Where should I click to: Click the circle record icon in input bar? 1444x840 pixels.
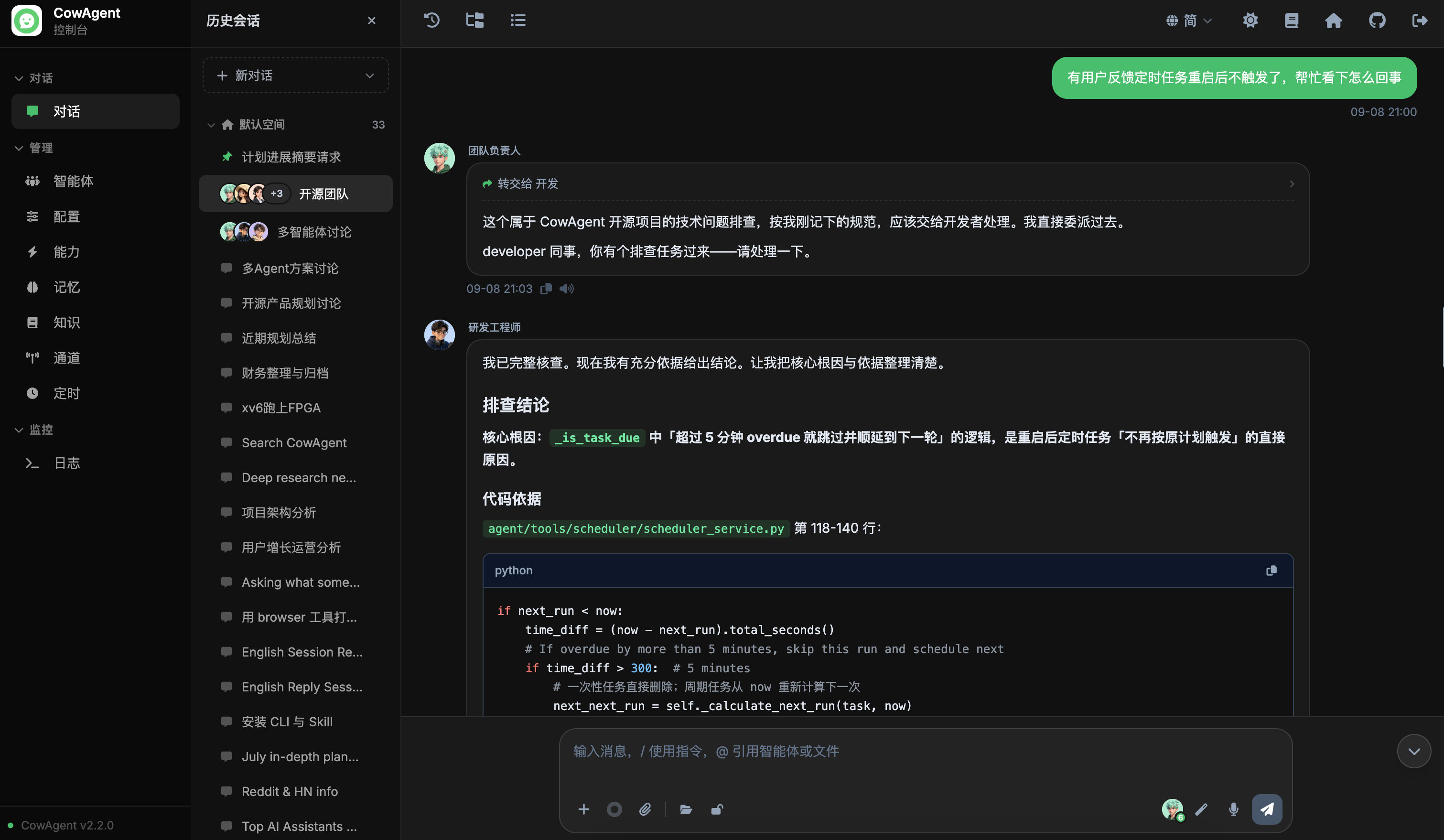tap(614, 809)
